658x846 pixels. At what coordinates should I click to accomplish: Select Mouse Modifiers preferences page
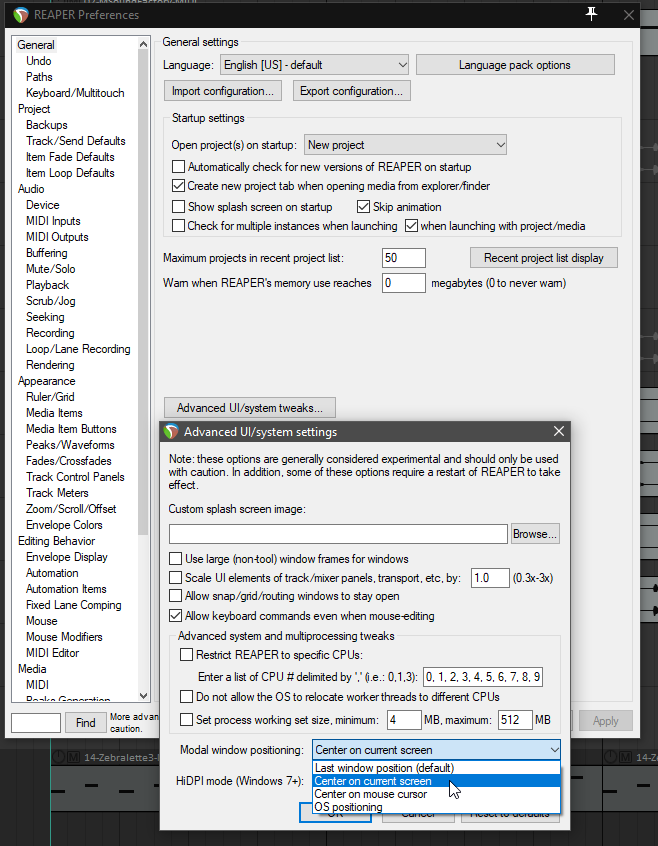click(64, 637)
